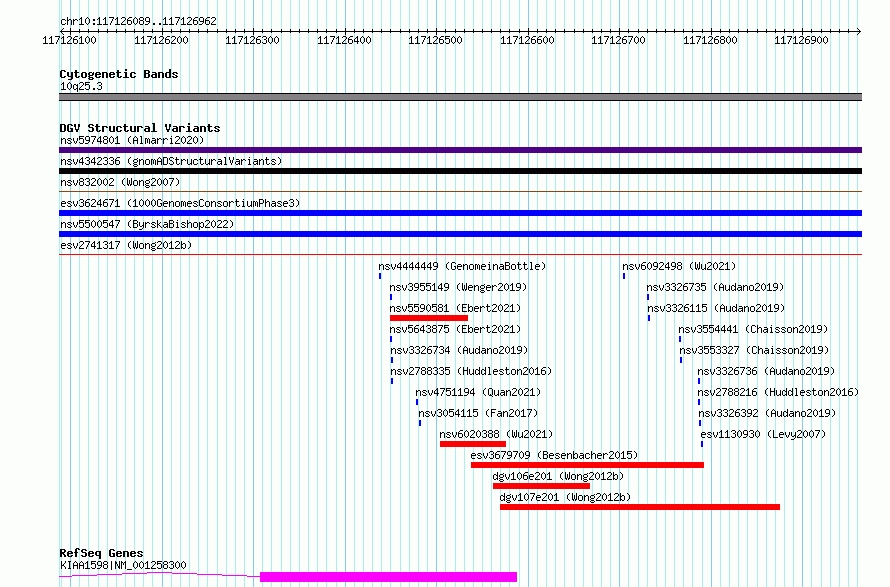Open the nsv4342336 gnomADStructuralVariants label
The width and height of the screenshot is (890, 587).
point(171,161)
